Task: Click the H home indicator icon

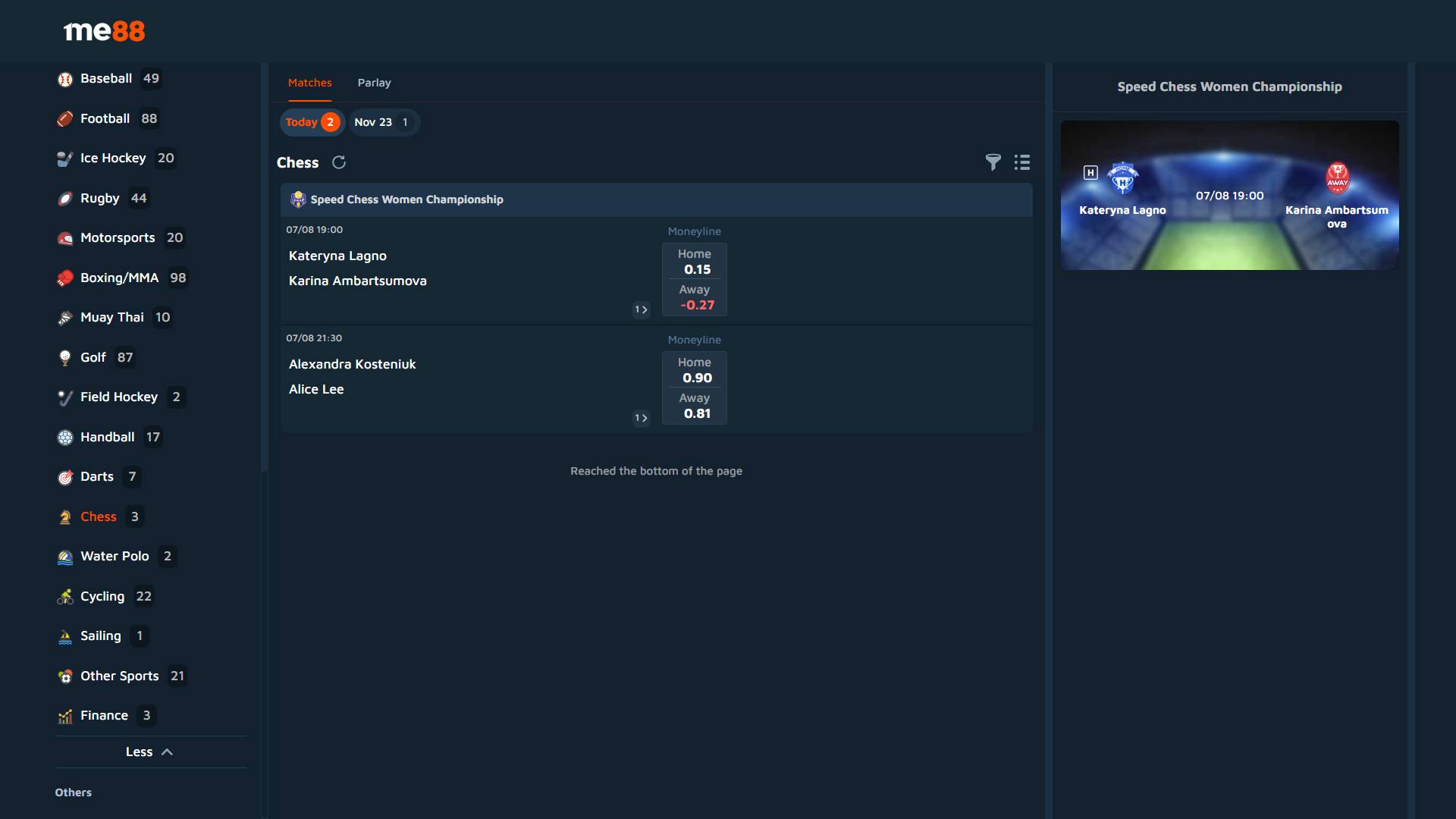Action: (x=1090, y=172)
